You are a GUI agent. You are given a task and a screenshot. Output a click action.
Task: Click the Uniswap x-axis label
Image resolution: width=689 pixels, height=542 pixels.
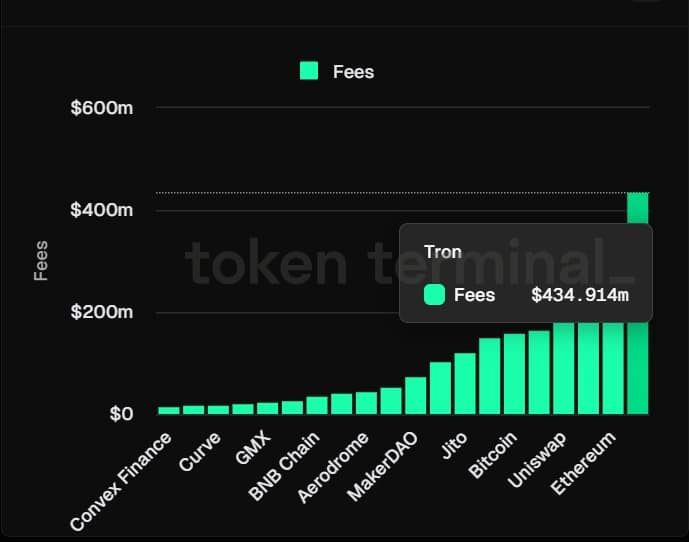[537, 460]
